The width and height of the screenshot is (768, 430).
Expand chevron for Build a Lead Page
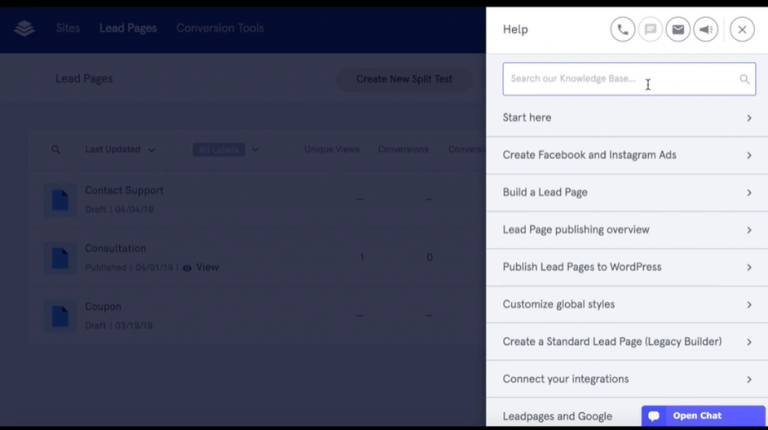coord(749,193)
